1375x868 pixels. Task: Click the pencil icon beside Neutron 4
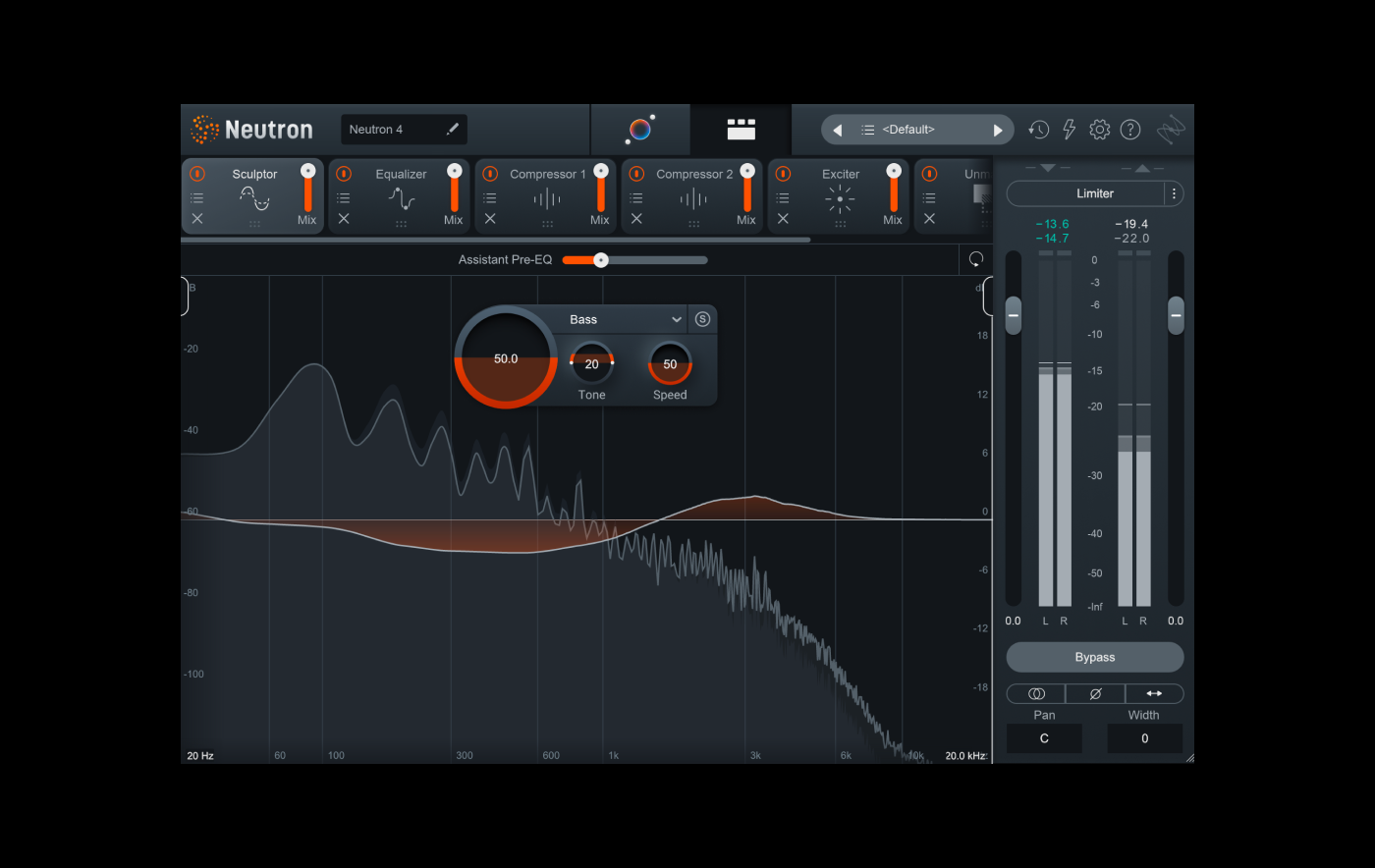(x=452, y=129)
